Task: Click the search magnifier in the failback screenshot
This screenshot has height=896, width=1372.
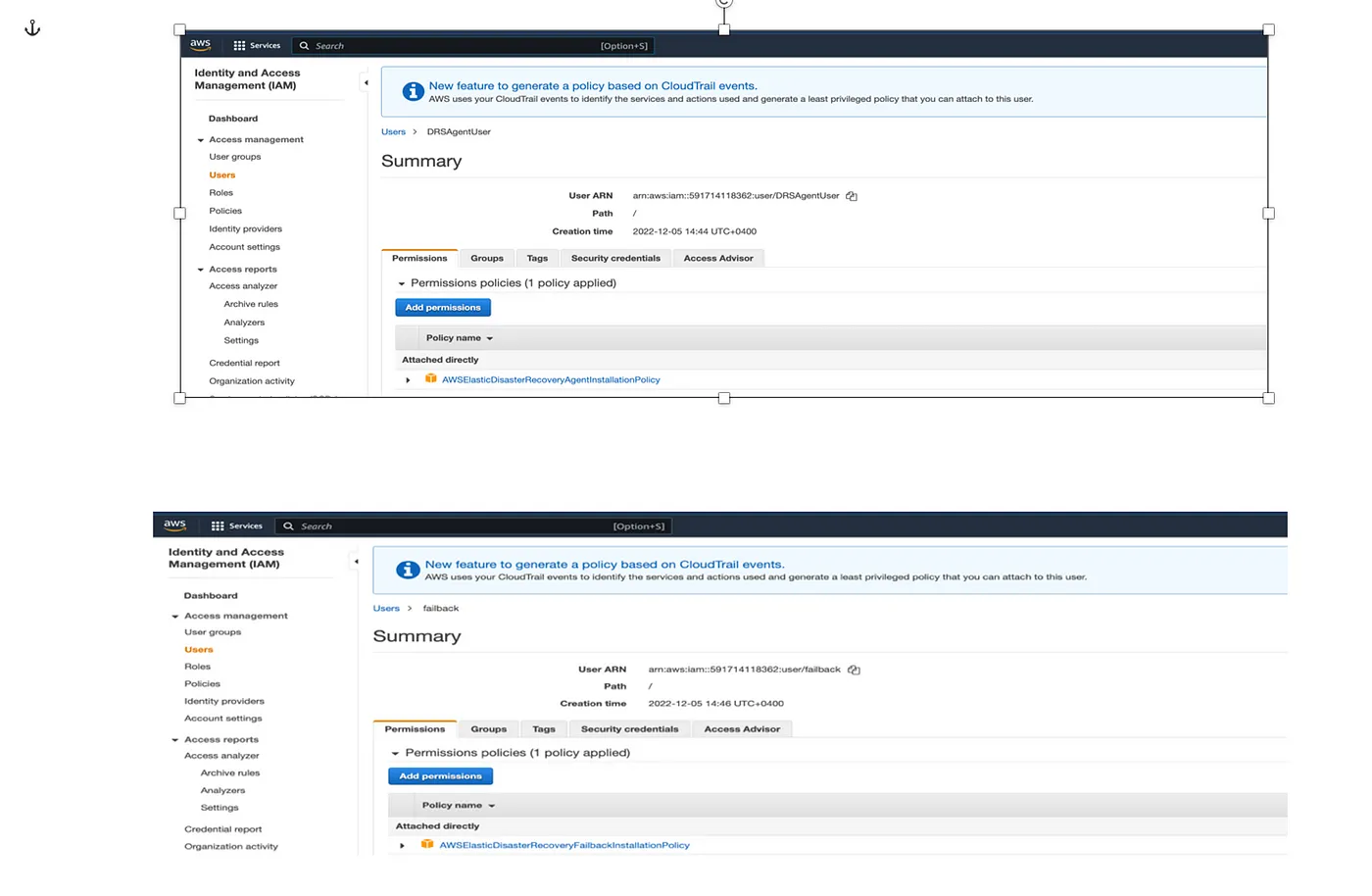Action: [x=288, y=525]
